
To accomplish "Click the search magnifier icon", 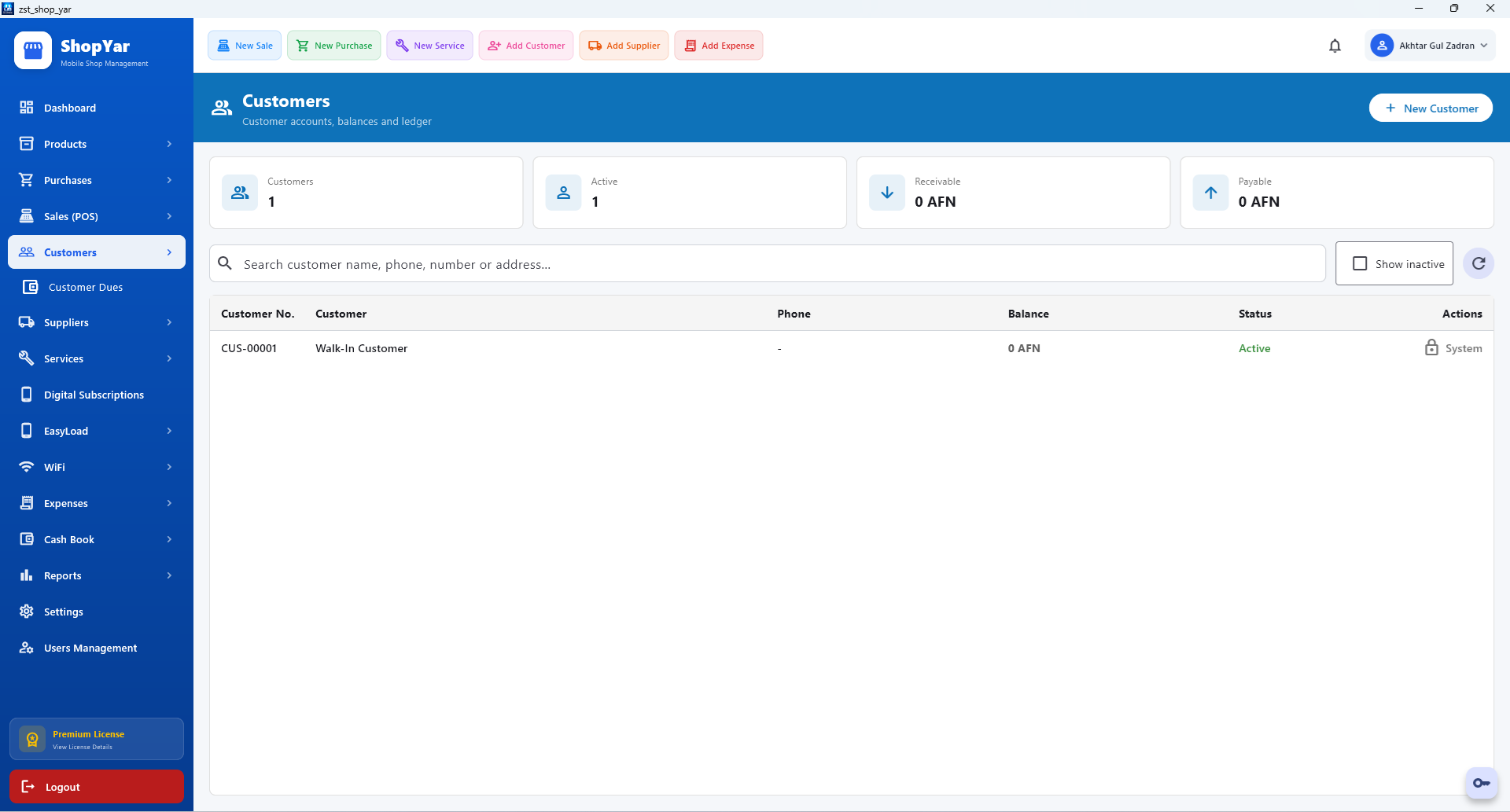I will [225, 263].
